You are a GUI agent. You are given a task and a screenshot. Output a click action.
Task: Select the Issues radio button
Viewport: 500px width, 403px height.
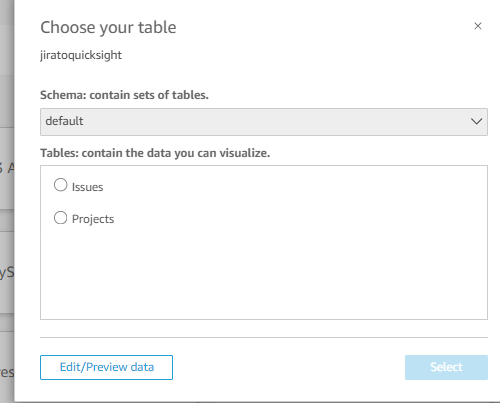coord(60,185)
